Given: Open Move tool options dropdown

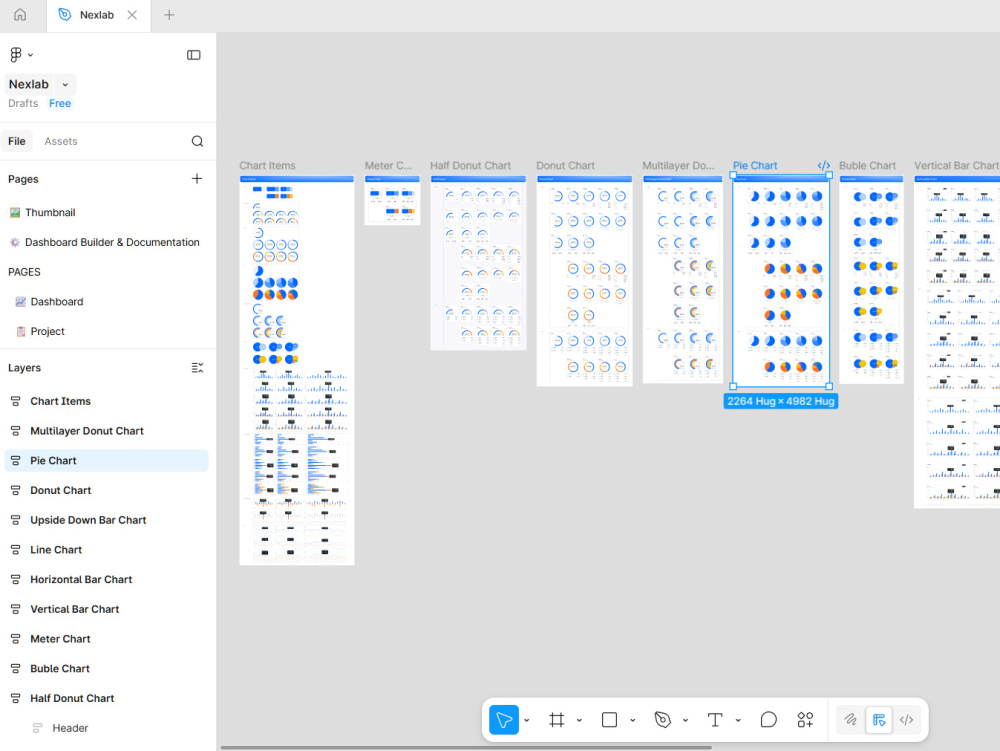Looking at the screenshot, I should point(527,720).
